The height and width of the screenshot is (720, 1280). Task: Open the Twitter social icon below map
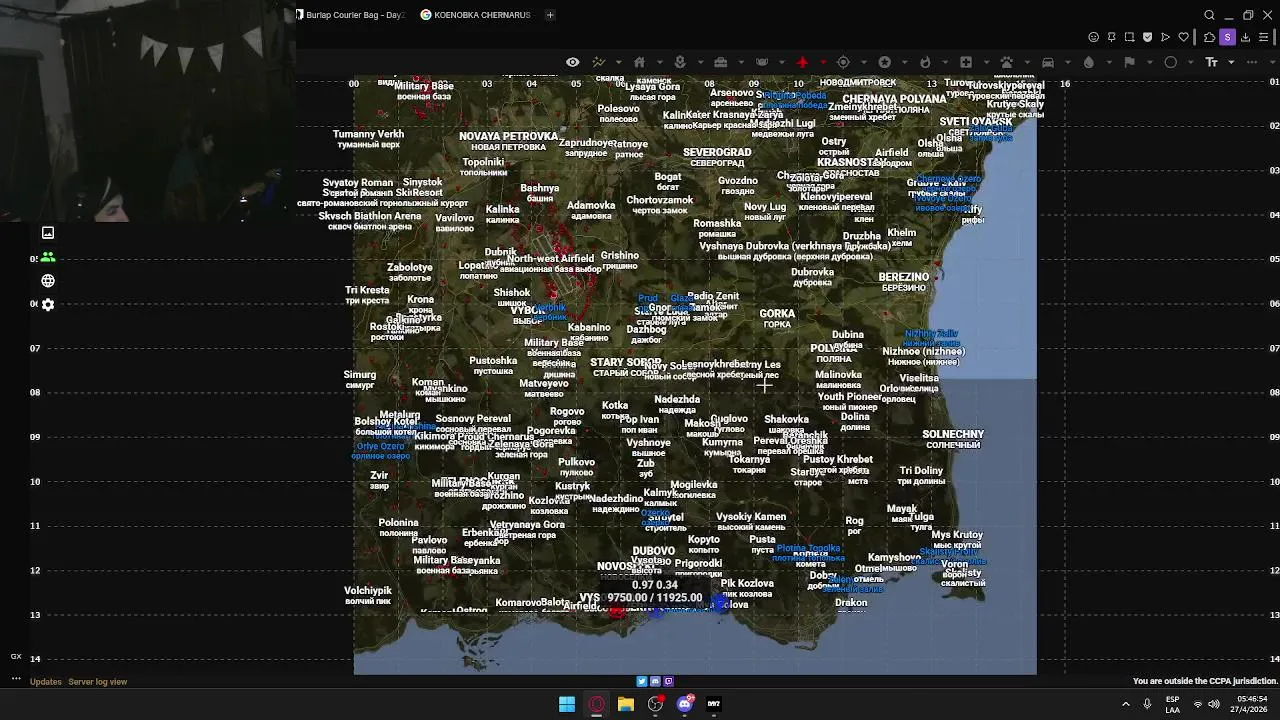tap(642, 682)
